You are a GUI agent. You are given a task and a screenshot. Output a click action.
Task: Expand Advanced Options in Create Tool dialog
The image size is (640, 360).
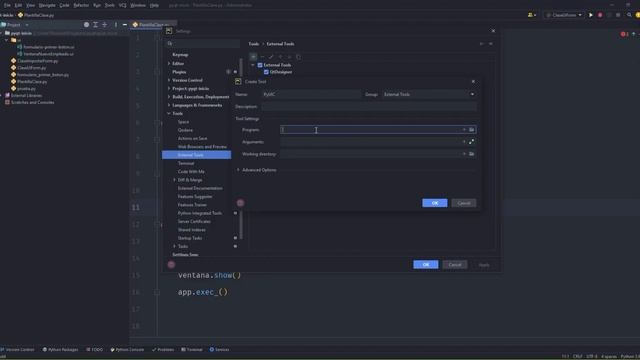(239, 170)
